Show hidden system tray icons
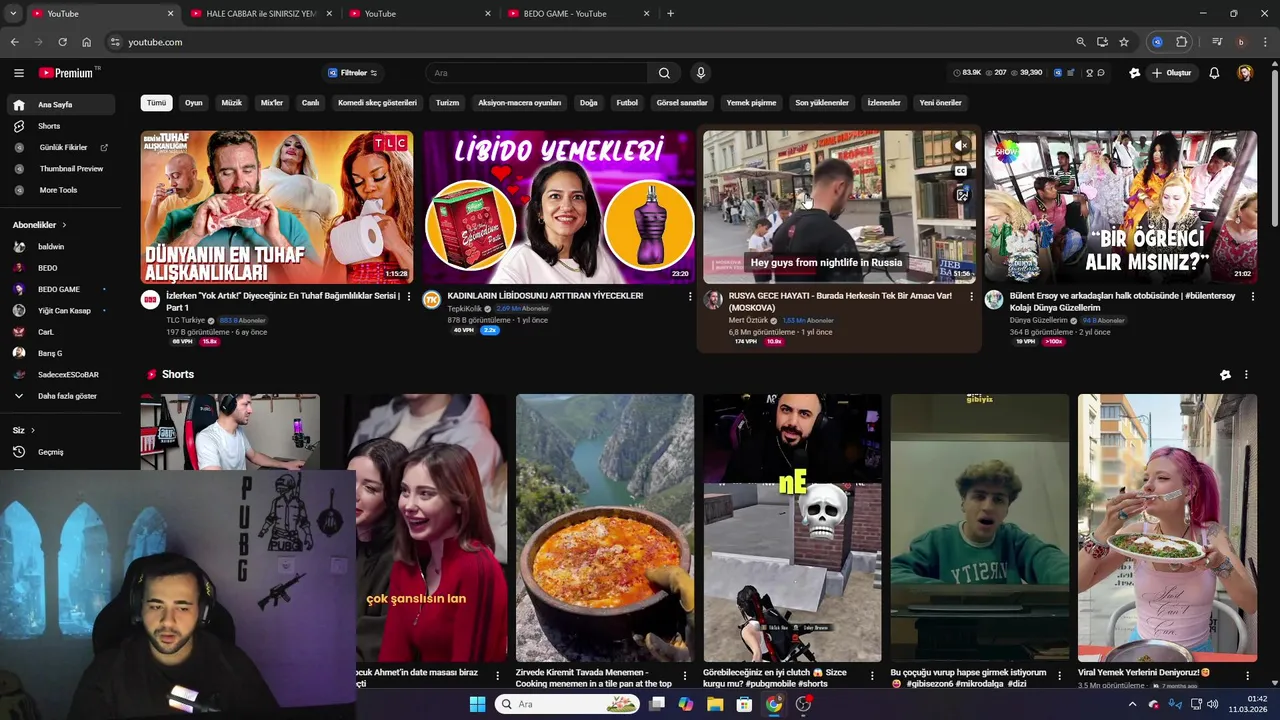Screen dimensions: 1280x720 1132,704
